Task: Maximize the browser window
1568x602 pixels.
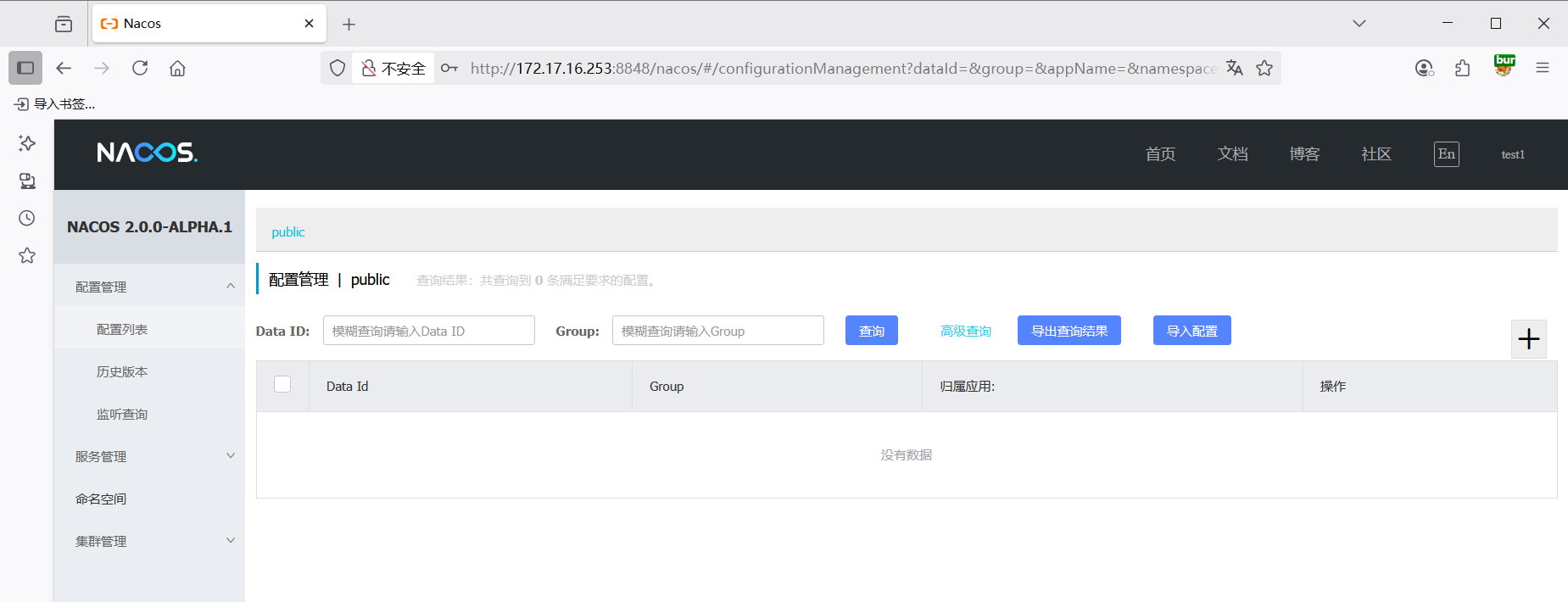Action: pyautogui.click(x=1496, y=24)
